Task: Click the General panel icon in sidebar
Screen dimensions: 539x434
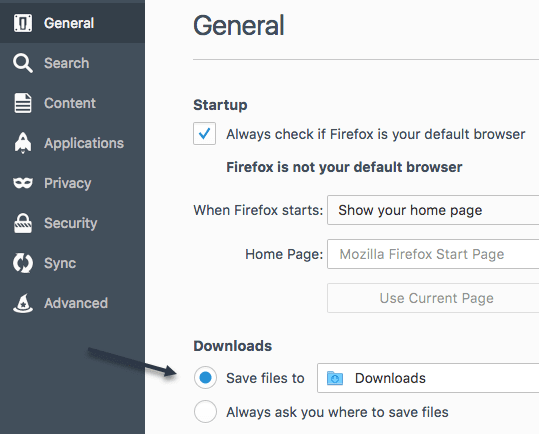Action: pyautogui.click(x=23, y=23)
